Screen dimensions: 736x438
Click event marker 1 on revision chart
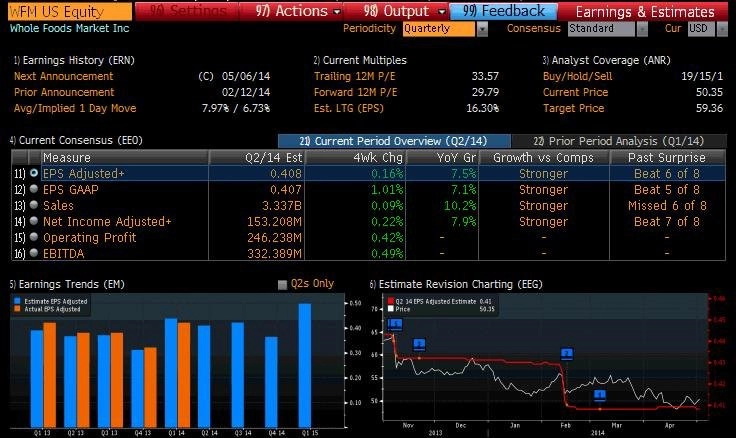tap(599, 395)
